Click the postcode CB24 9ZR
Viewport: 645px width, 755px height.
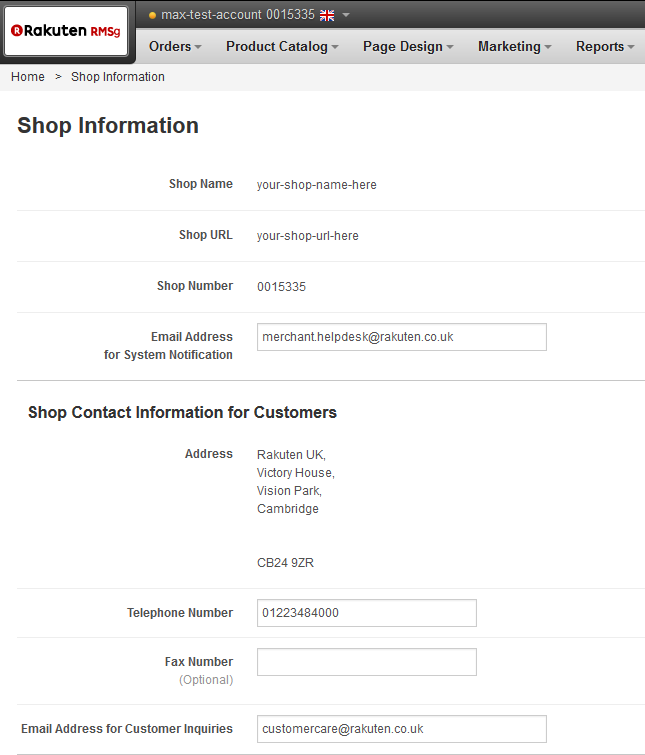[x=285, y=563]
